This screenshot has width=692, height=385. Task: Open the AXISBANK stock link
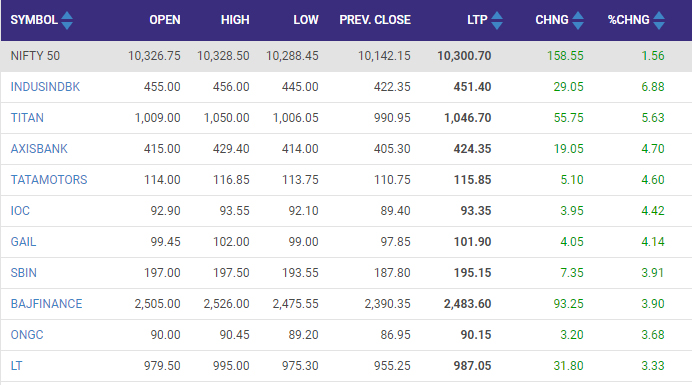point(39,148)
